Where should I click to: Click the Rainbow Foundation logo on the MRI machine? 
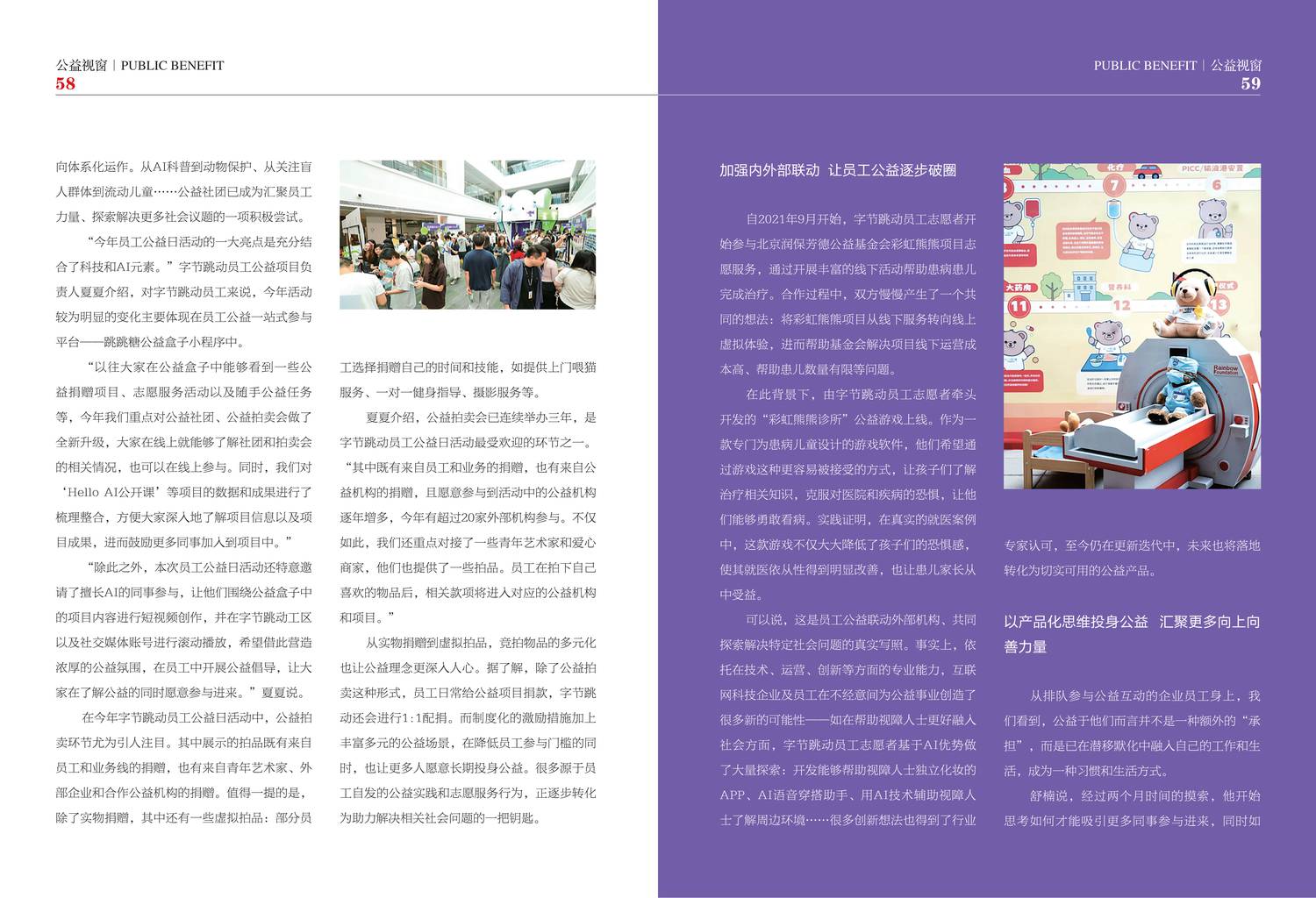click(1227, 369)
